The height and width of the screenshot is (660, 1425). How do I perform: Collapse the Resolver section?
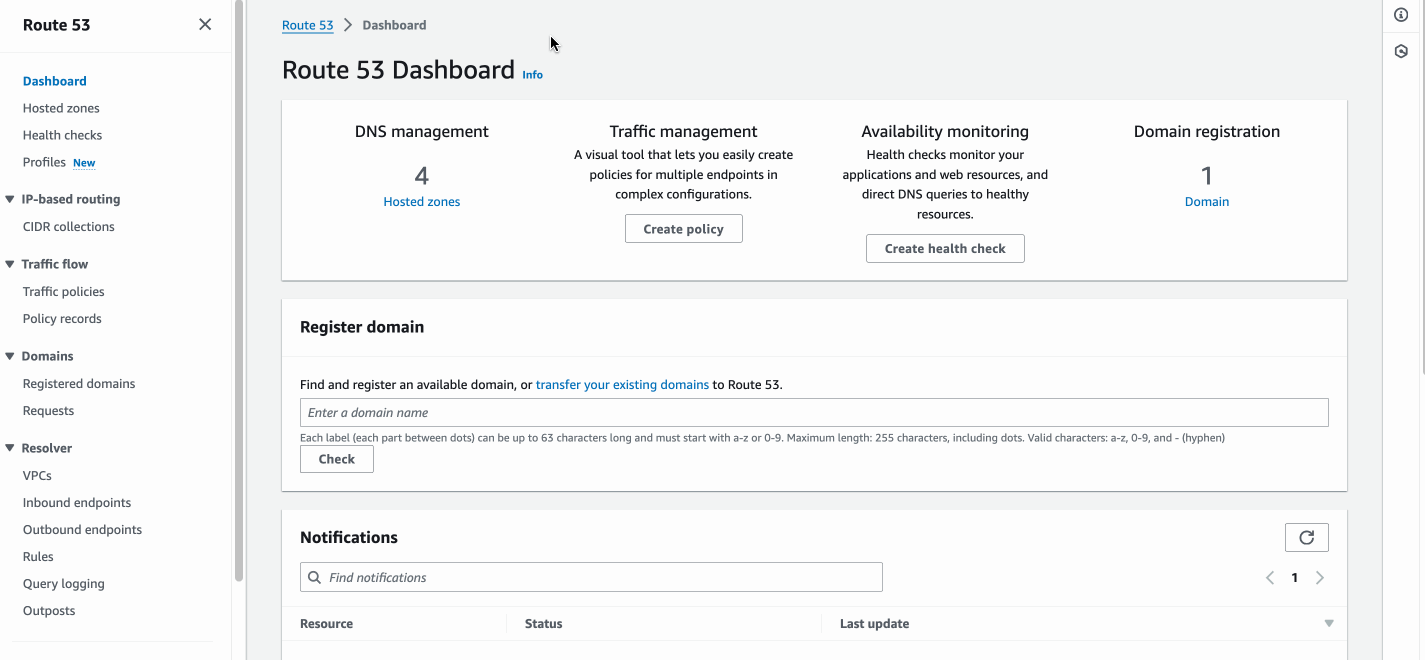click(10, 448)
